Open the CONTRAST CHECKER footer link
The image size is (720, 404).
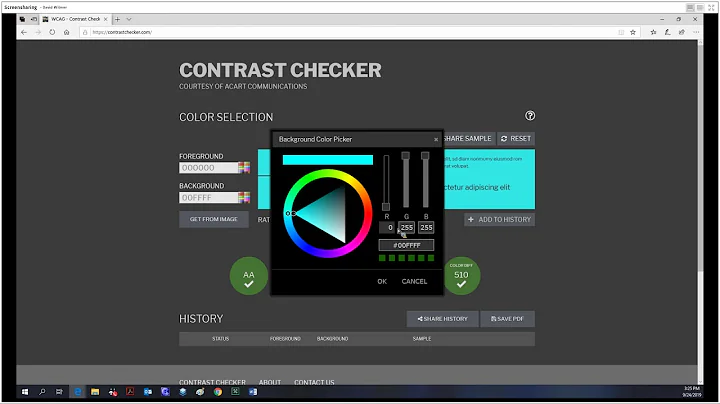point(212,382)
